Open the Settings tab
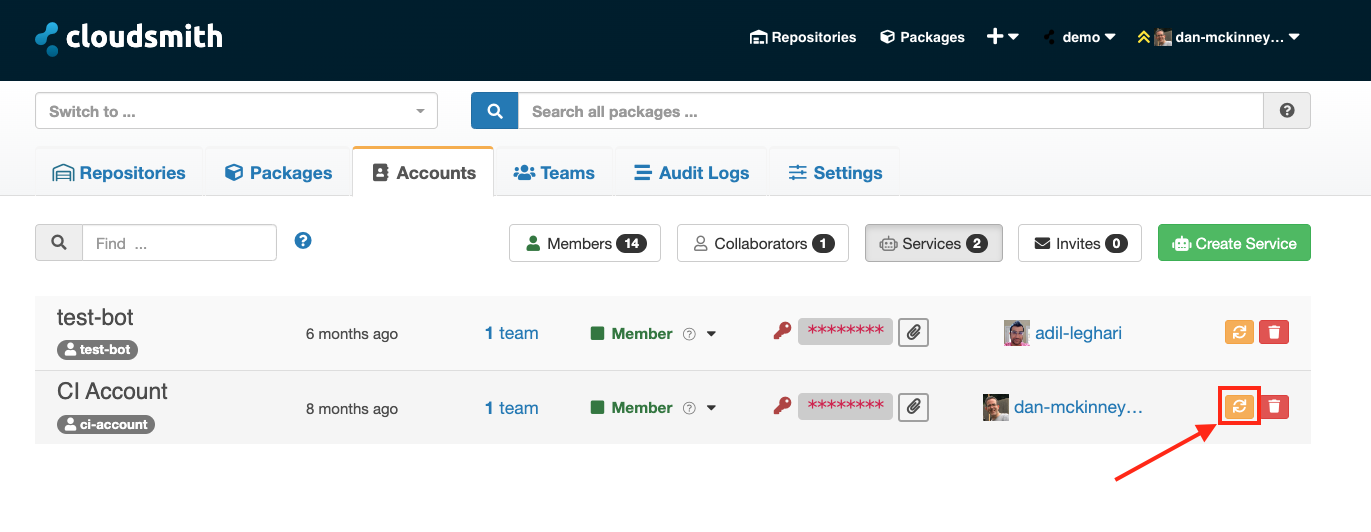The image size is (1371, 532). pos(835,172)
